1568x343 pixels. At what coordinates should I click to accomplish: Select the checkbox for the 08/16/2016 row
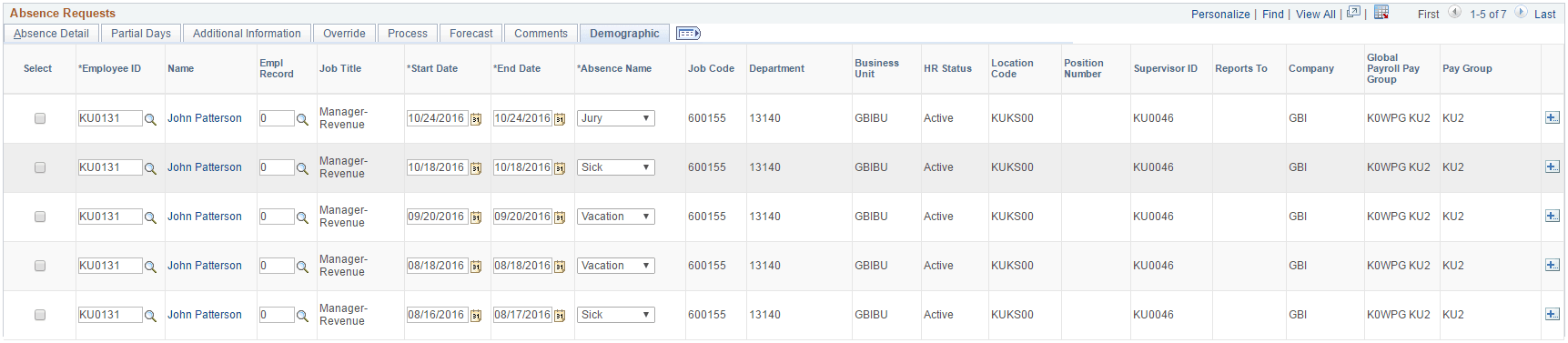(40, 315)
